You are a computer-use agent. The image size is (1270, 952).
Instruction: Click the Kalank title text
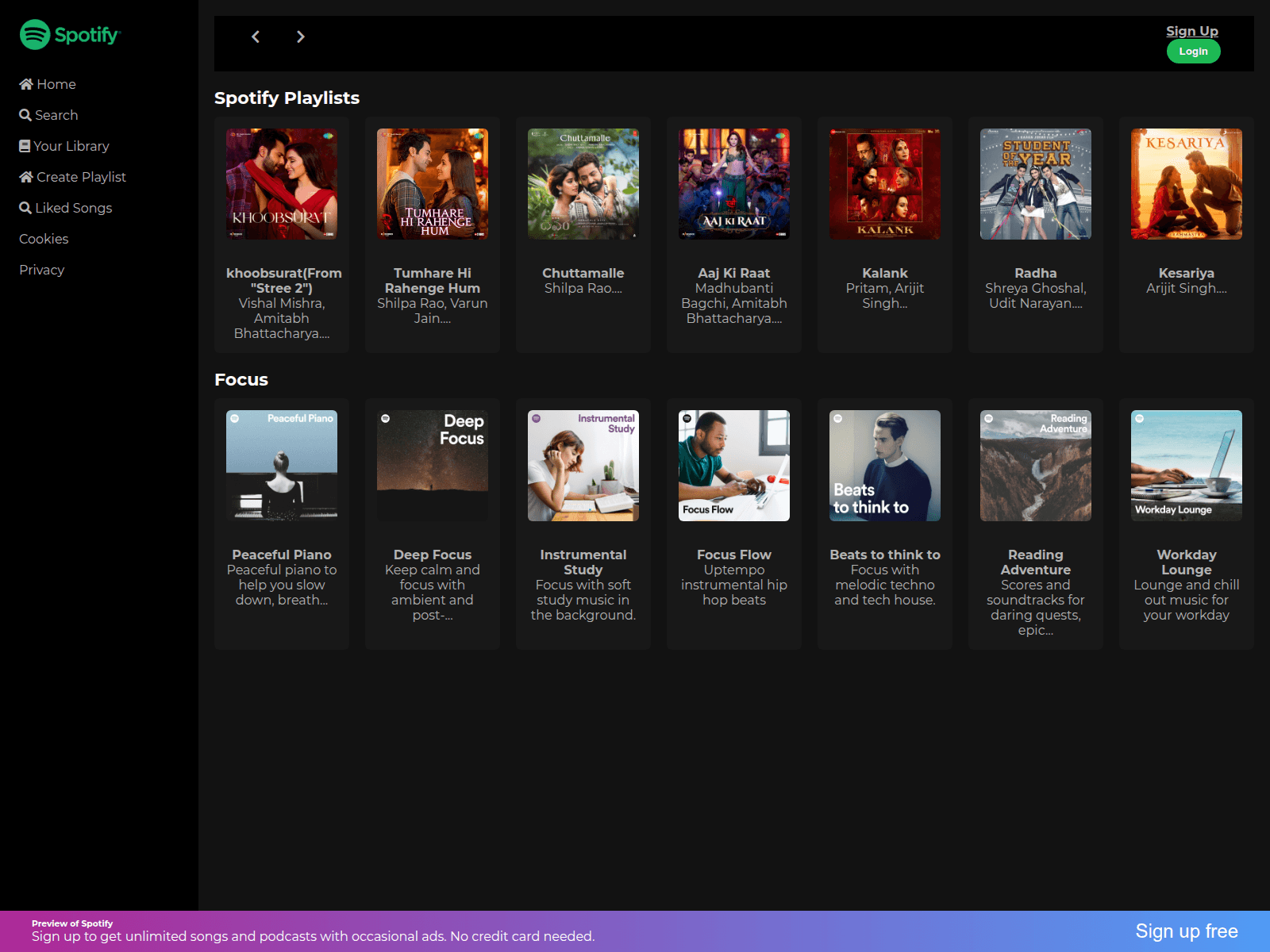point(885,273)
